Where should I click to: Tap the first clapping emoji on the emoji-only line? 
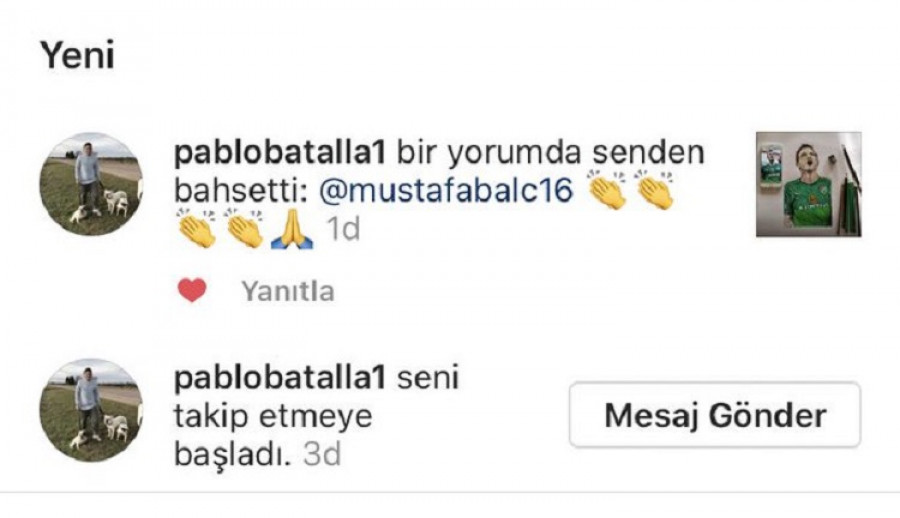196,229
